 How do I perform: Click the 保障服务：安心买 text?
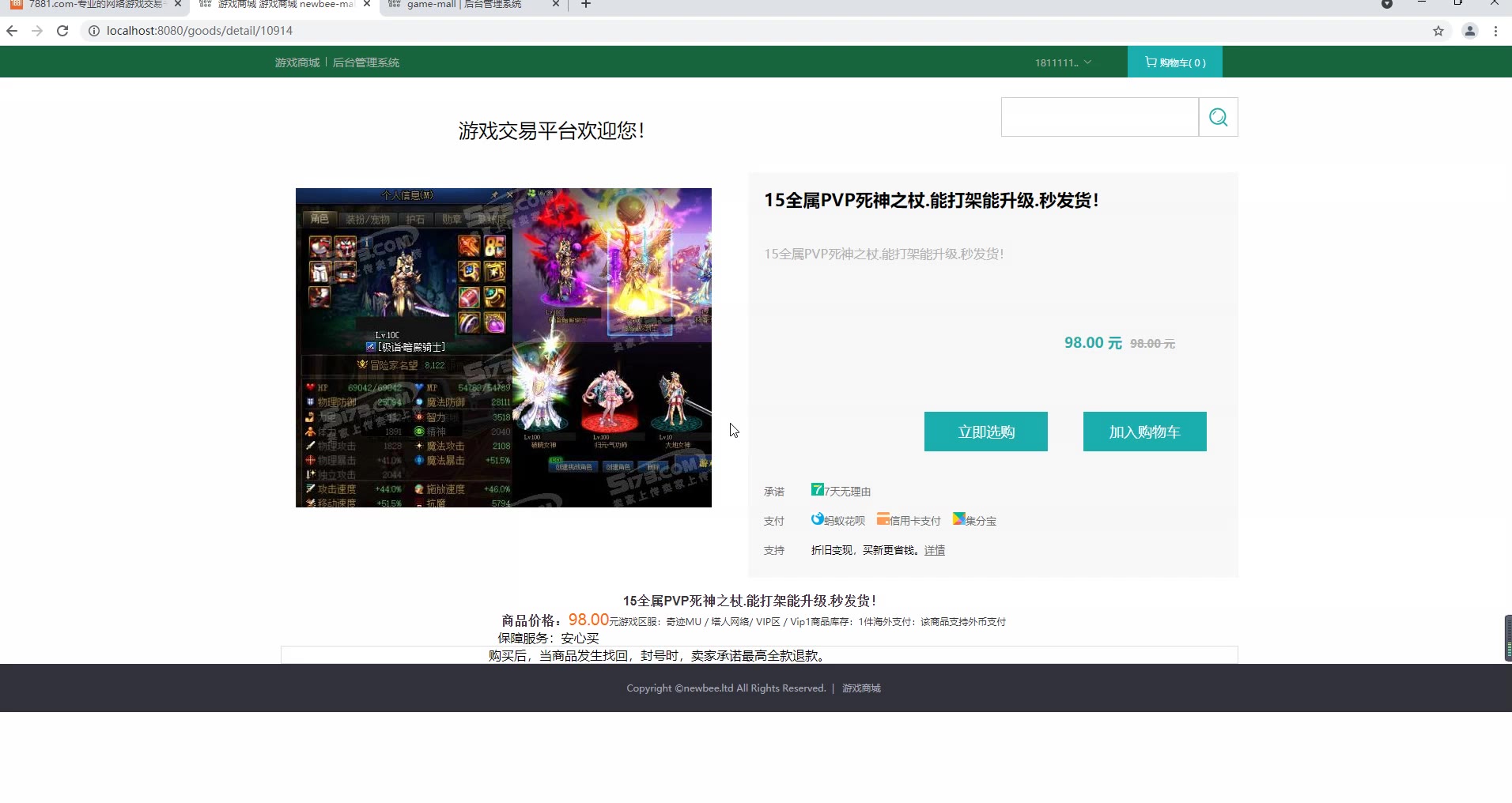pyautogui.click(x=548, y=639)
